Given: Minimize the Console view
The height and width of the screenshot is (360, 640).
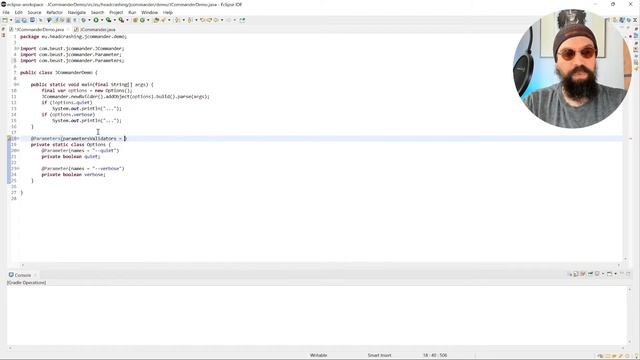Looking at the screenshot, I should pyautogui.click(x=622, y=274).
